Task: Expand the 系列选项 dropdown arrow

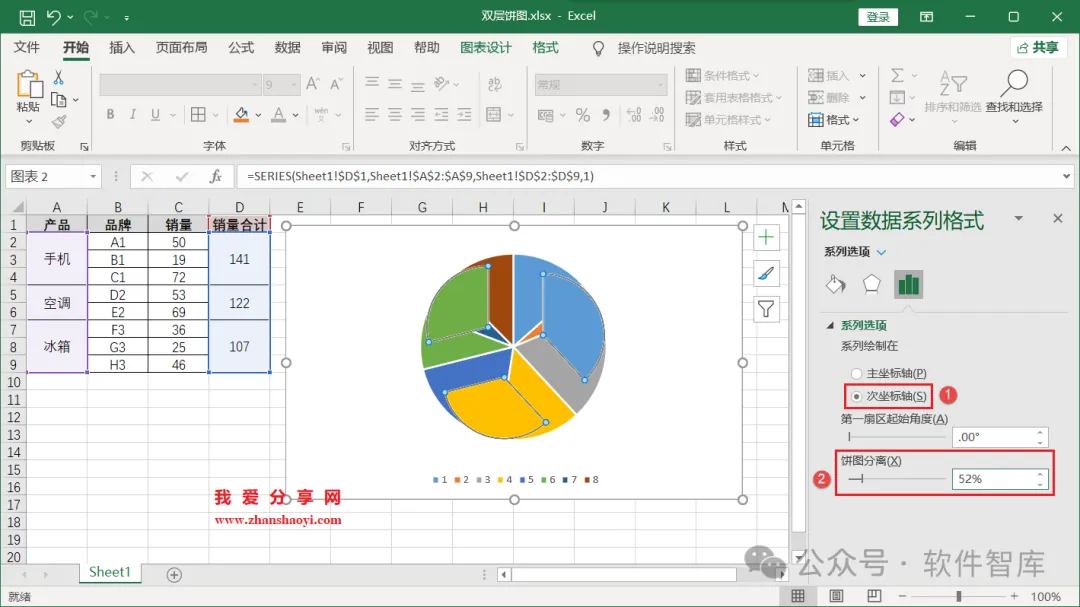Action: click(881, 252)
